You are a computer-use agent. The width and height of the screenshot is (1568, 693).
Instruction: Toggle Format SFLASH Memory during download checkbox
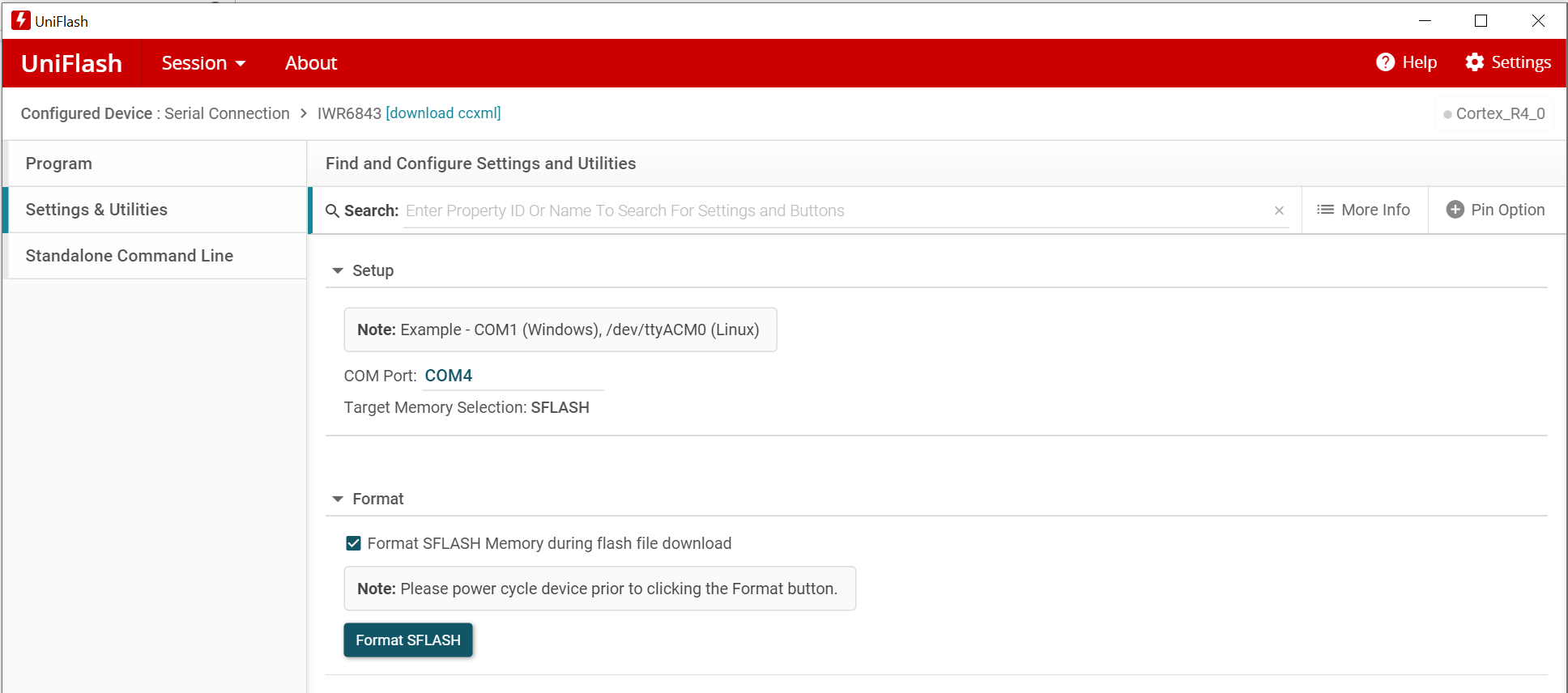[353, 543]
